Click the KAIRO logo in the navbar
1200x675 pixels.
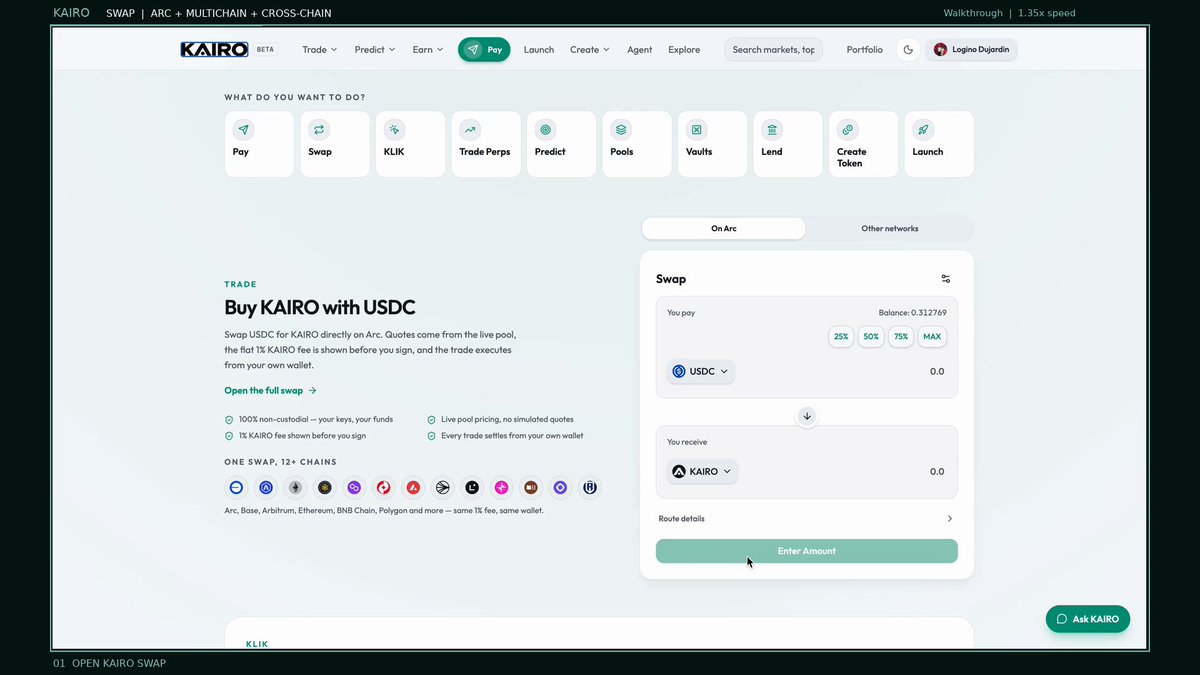pos(214,49)
